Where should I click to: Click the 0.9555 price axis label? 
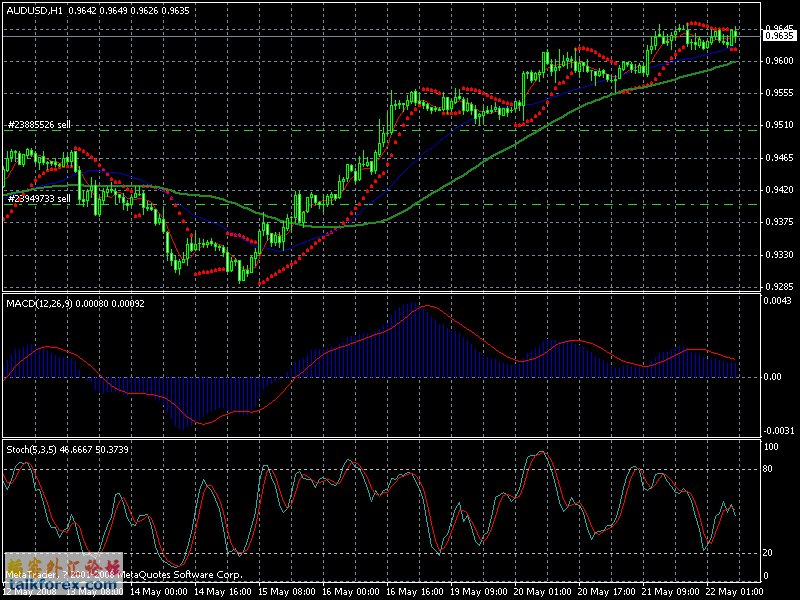point(780,93)
